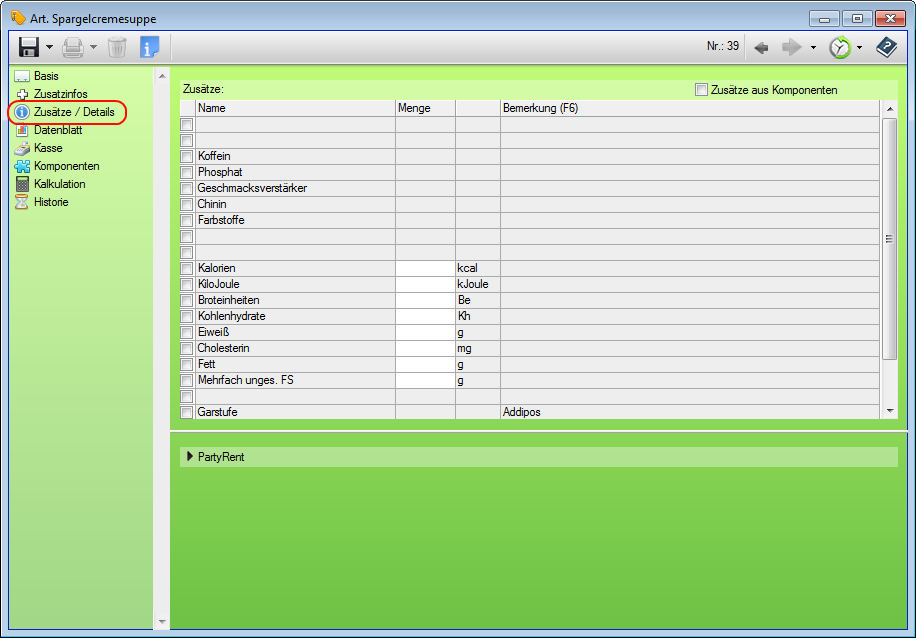Open Komponenten in the sidebar
916x638 pixels.
66,166
